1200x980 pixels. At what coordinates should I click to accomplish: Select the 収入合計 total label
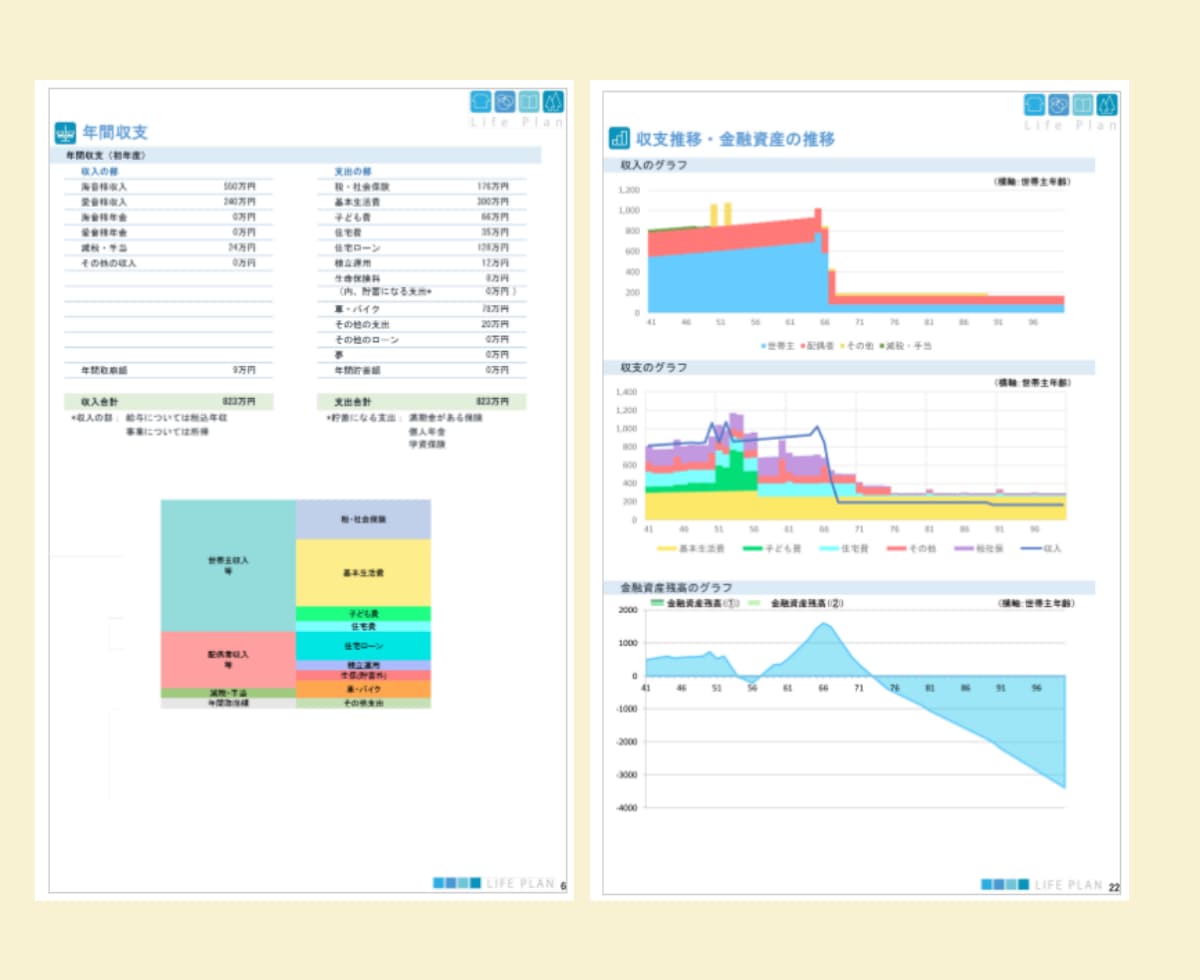click(100, 402)
